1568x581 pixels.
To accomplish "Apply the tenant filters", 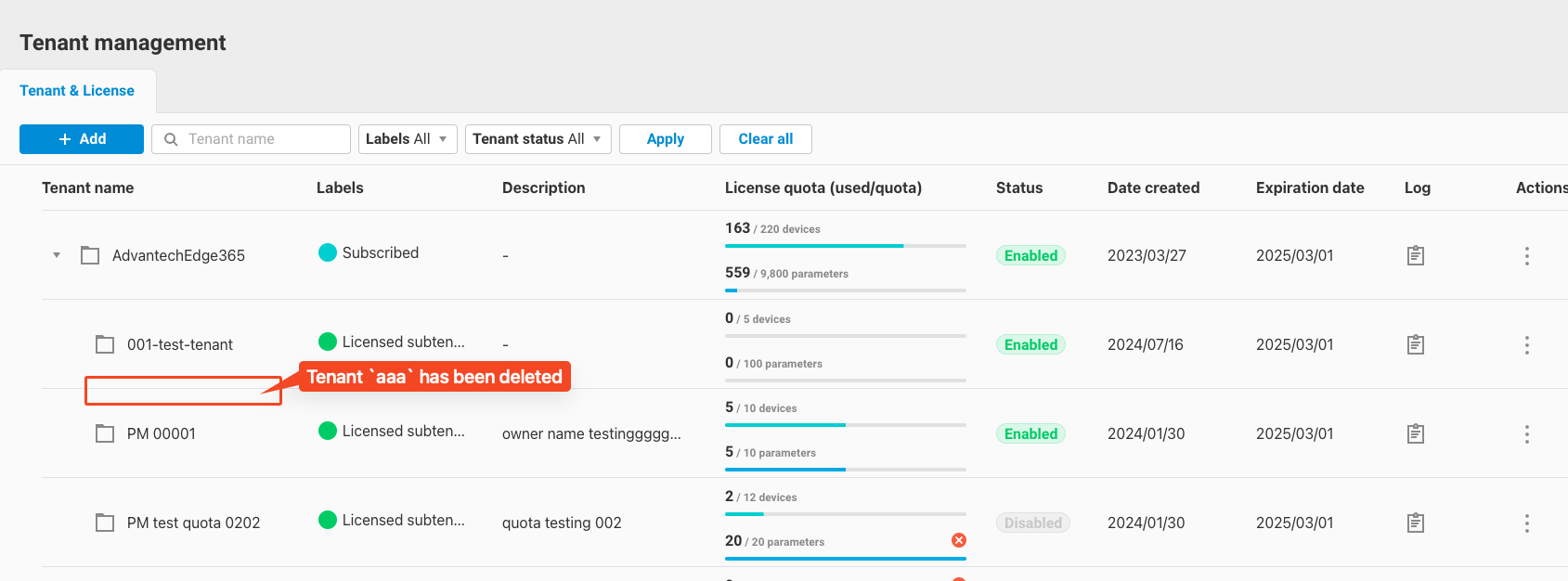I will point(666,139).
